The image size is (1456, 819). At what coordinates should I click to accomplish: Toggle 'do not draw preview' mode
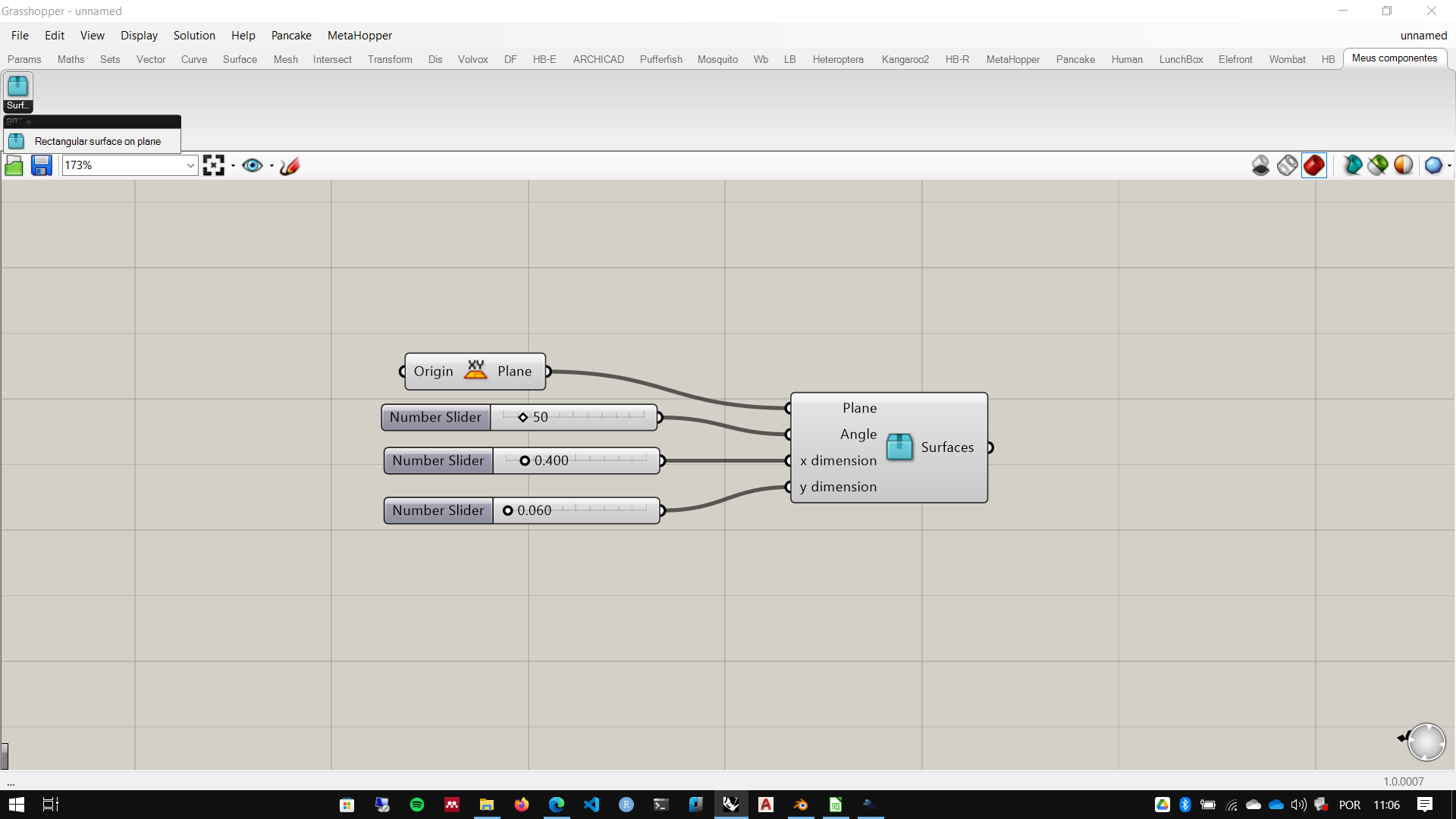click(1260, 165)
